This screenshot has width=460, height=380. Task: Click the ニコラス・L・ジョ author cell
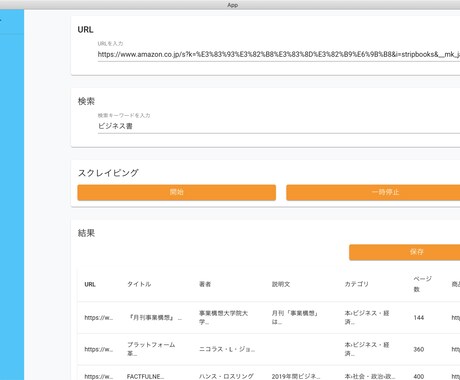(x=227, y=349)
